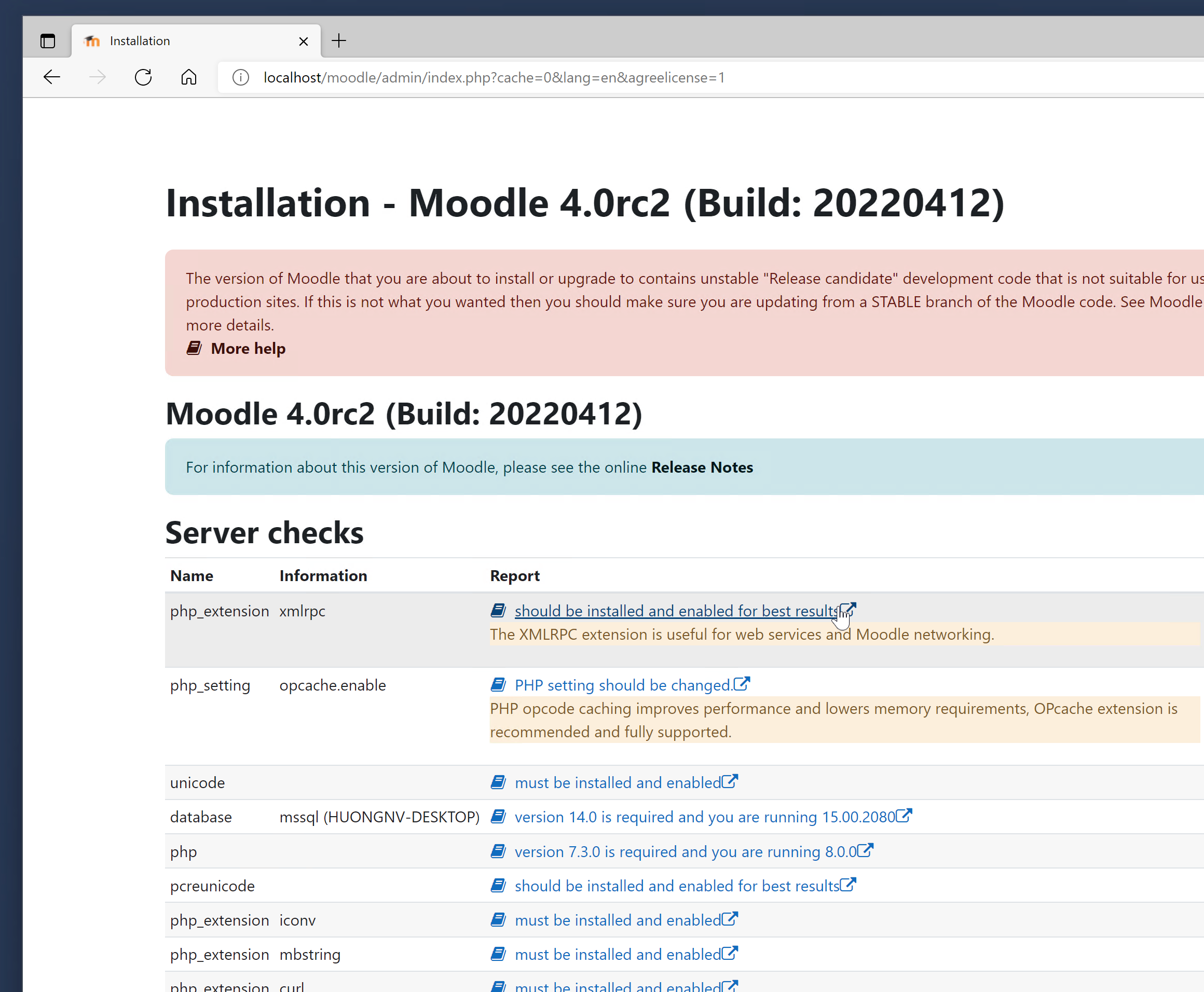Click the browser back arrow
The width and height of the screenshot is (1204, 992).
(x=52, y=77)
